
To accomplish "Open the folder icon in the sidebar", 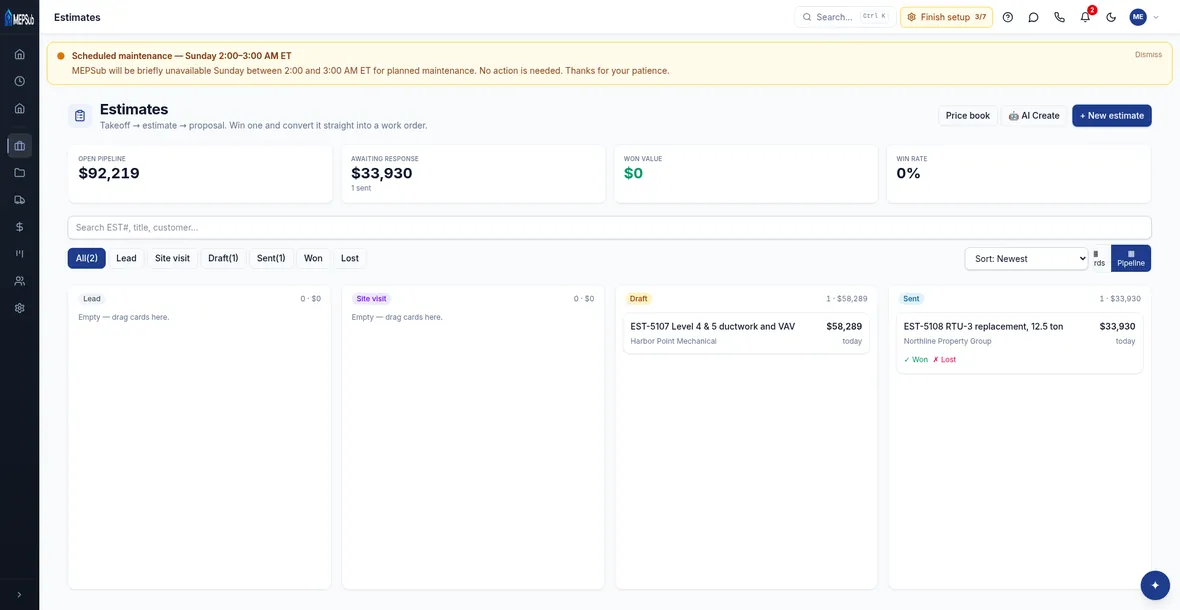I will (20, 173).
